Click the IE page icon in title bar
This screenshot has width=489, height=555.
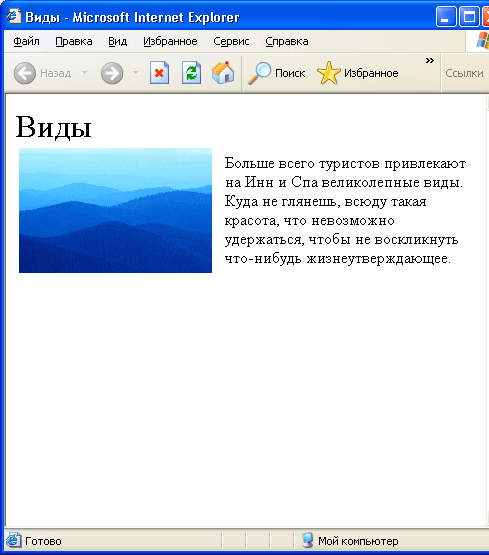(13, 16)
